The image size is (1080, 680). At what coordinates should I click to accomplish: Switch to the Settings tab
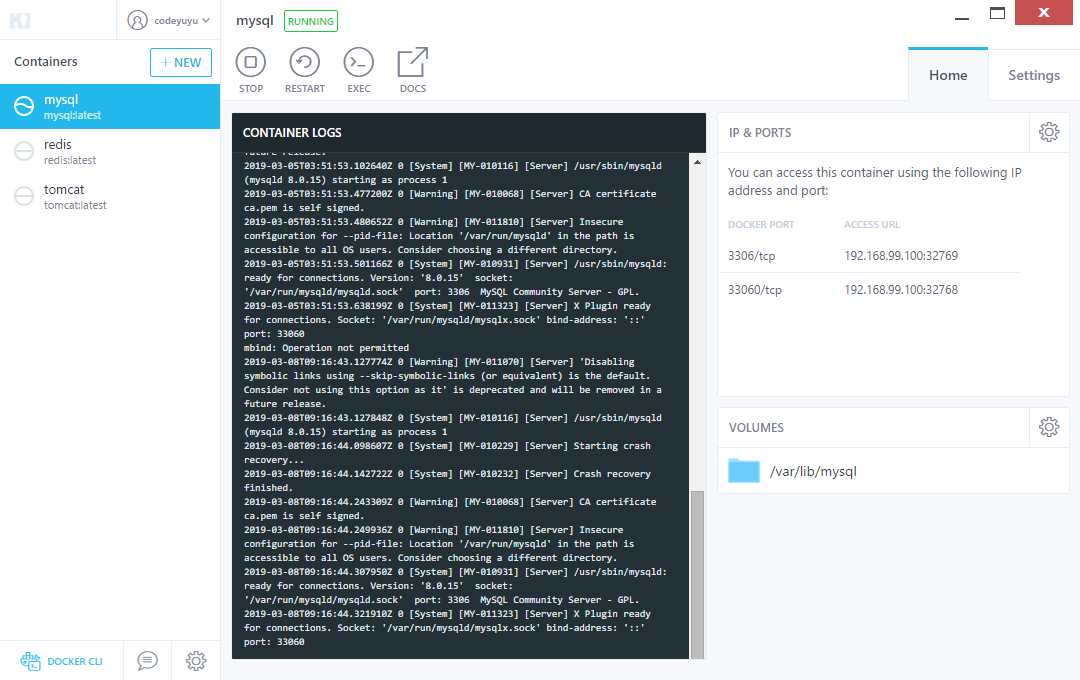click(x=1034, y=75)
